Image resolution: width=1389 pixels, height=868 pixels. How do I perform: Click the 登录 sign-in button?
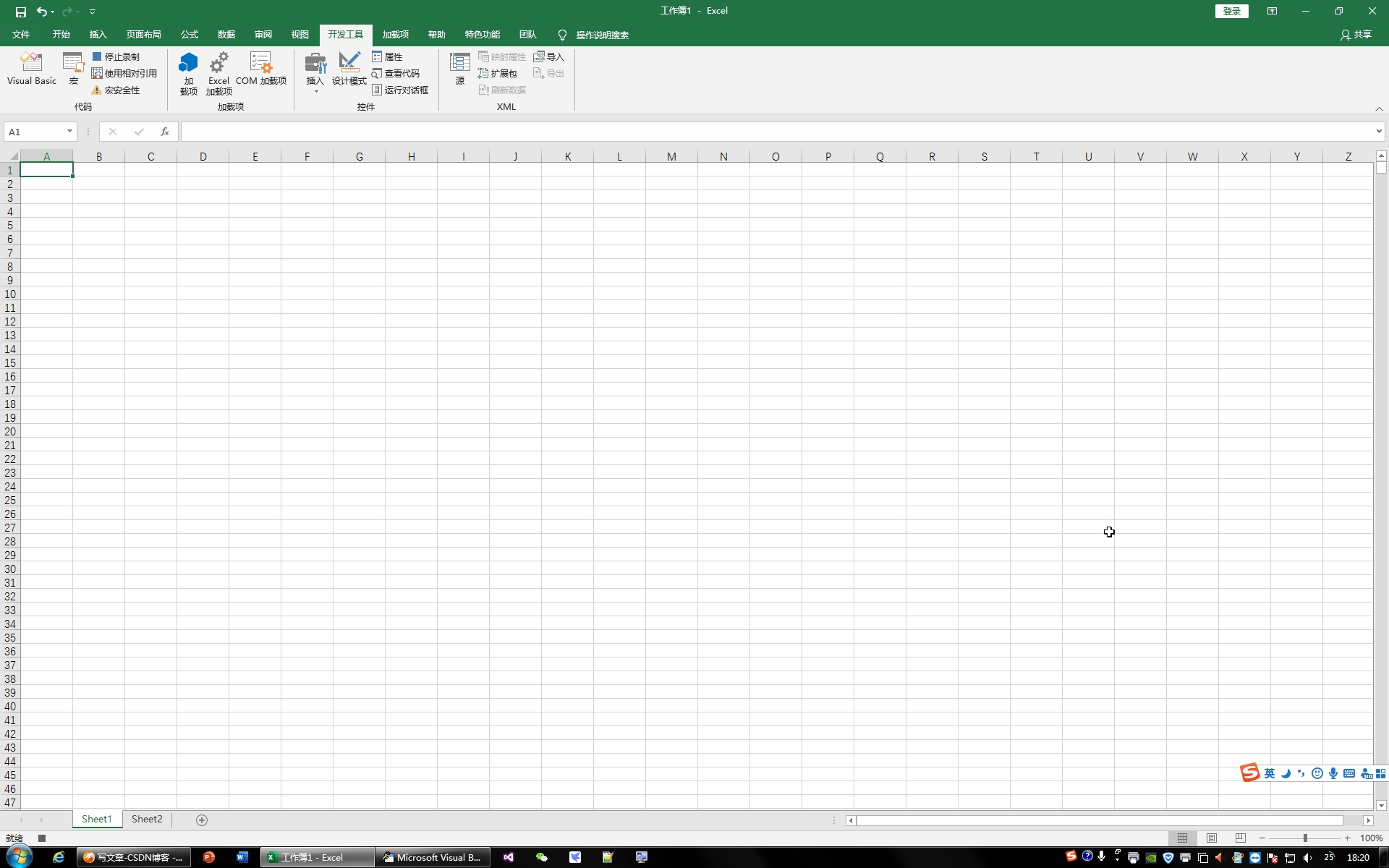tap(1231, 11)
